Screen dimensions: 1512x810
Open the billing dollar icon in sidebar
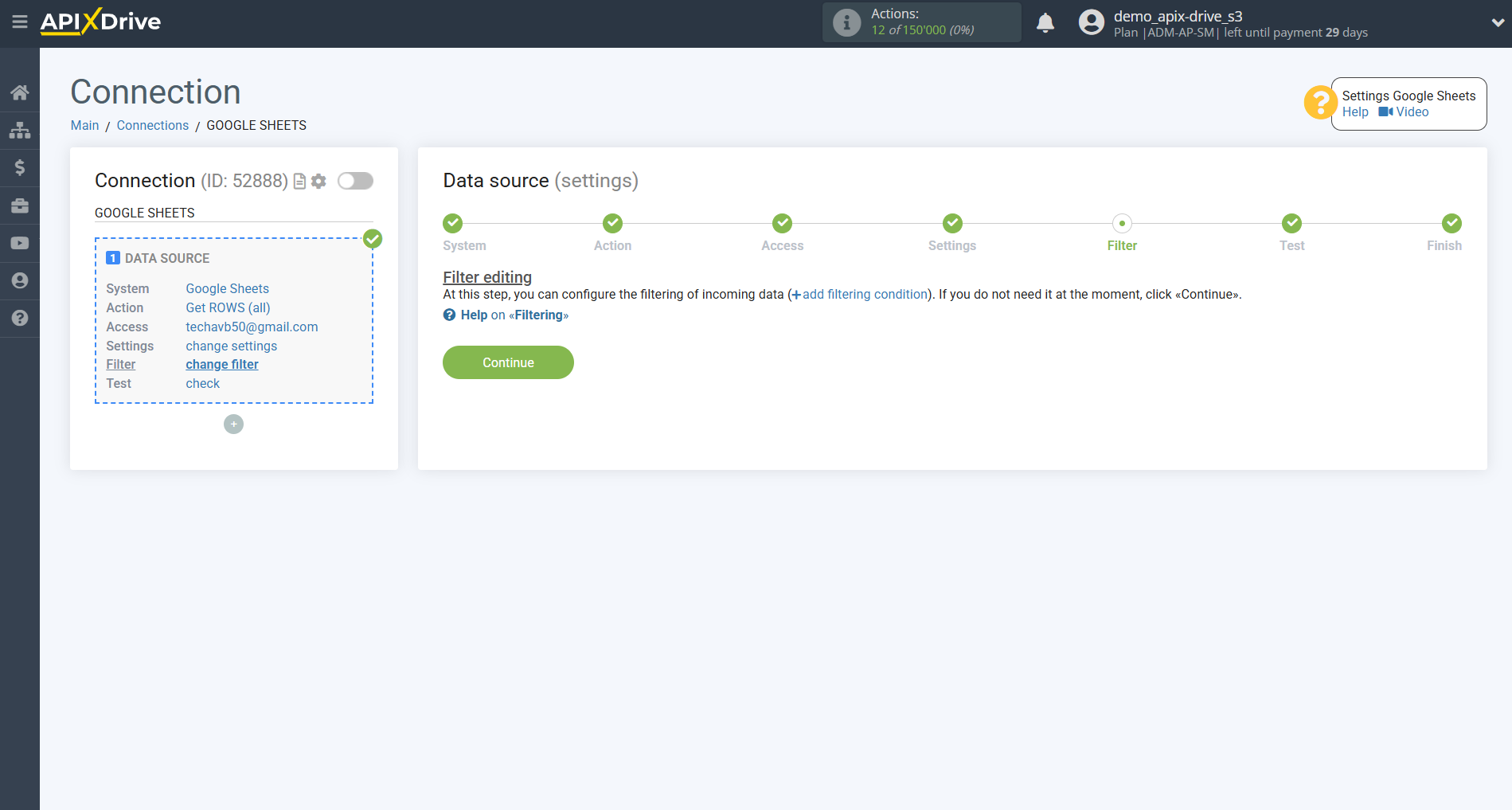pyautogui.click(x=20, y=167)
